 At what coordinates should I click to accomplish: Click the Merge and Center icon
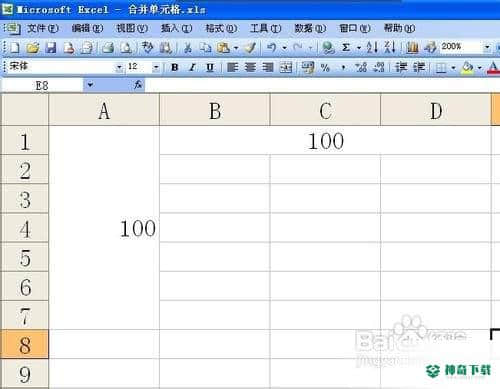point(286,68)
